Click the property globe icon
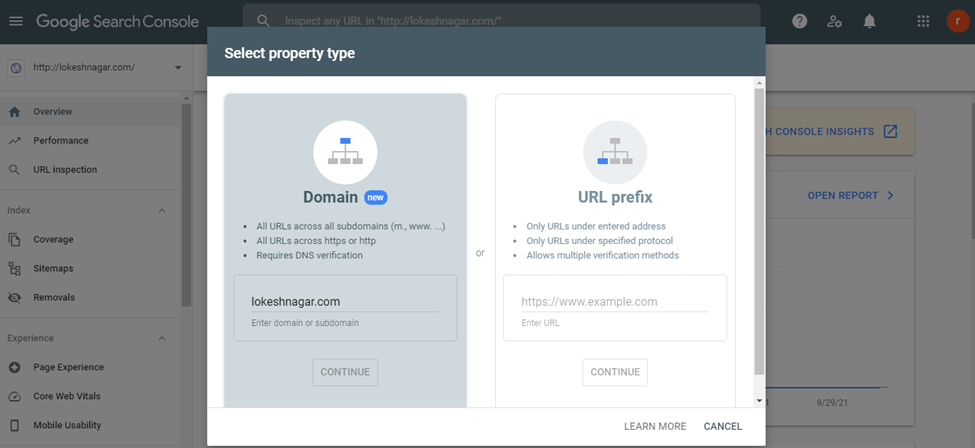 16,67
